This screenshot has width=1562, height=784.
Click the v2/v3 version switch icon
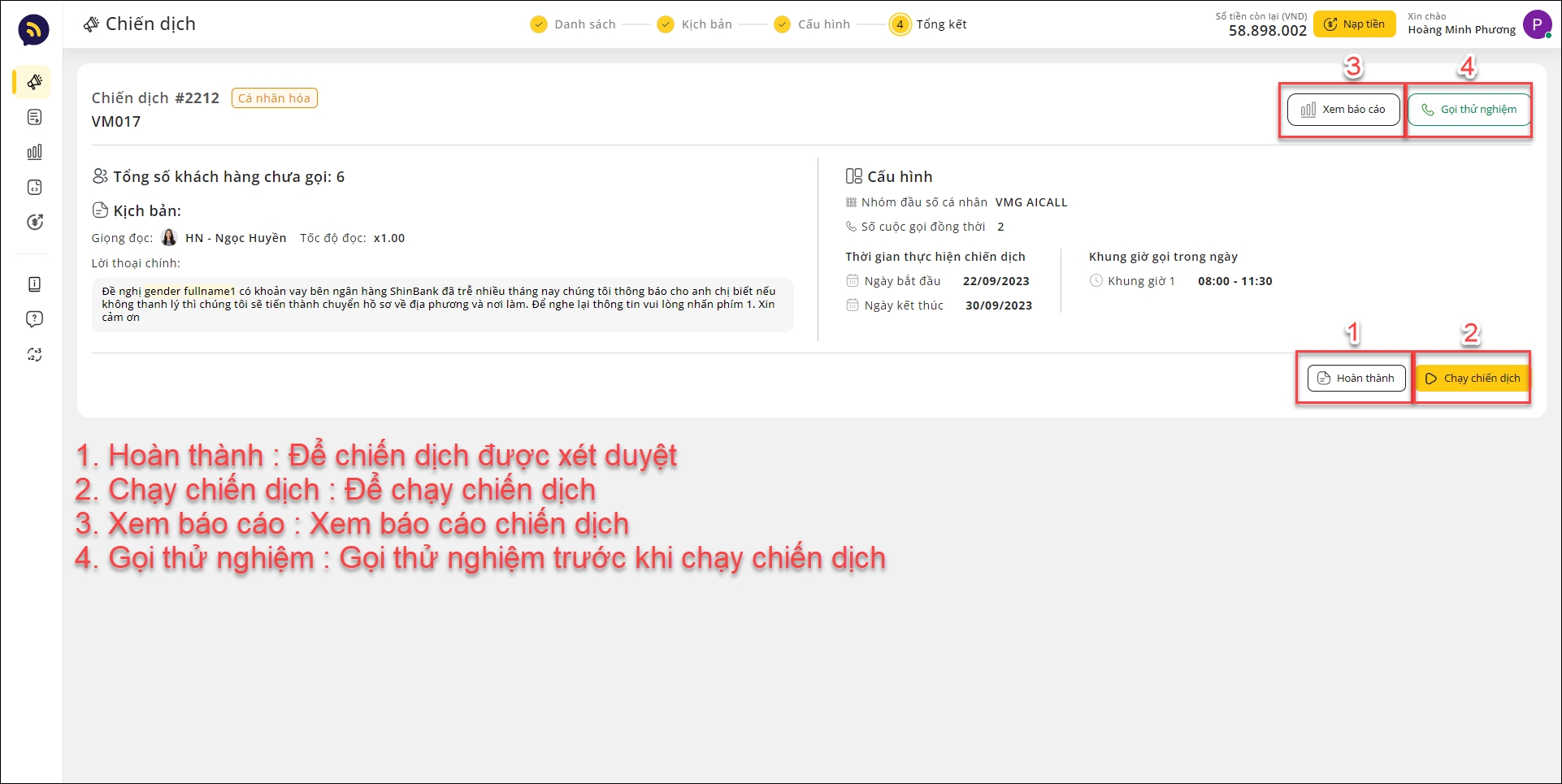point(34,354)
